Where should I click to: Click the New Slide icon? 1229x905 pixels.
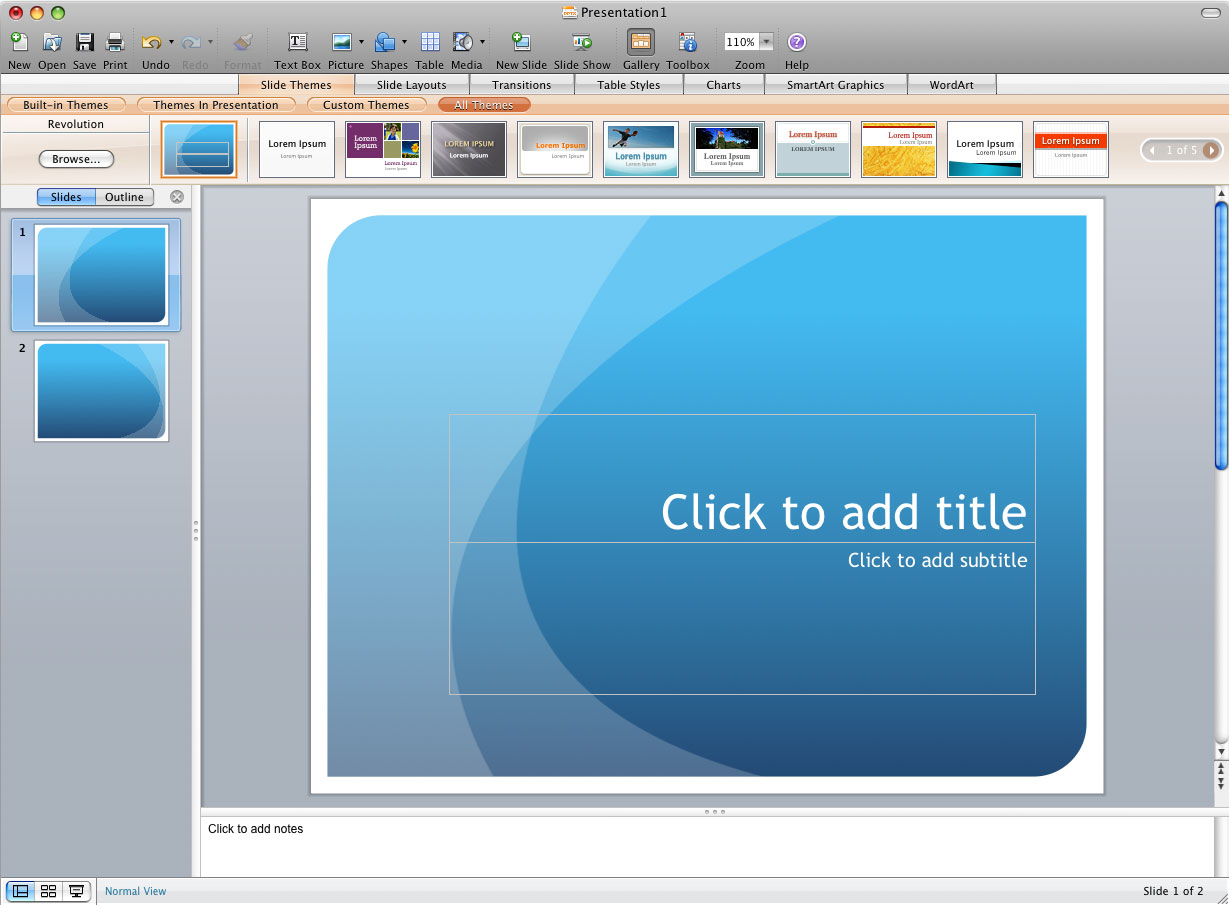click(519, 43)
